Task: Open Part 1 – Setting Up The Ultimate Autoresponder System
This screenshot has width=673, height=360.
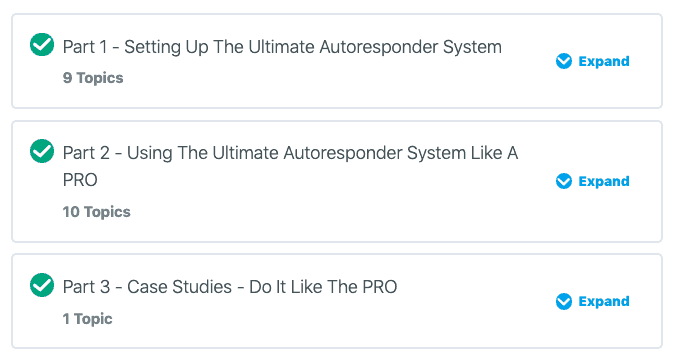Action: click(282, 47)
